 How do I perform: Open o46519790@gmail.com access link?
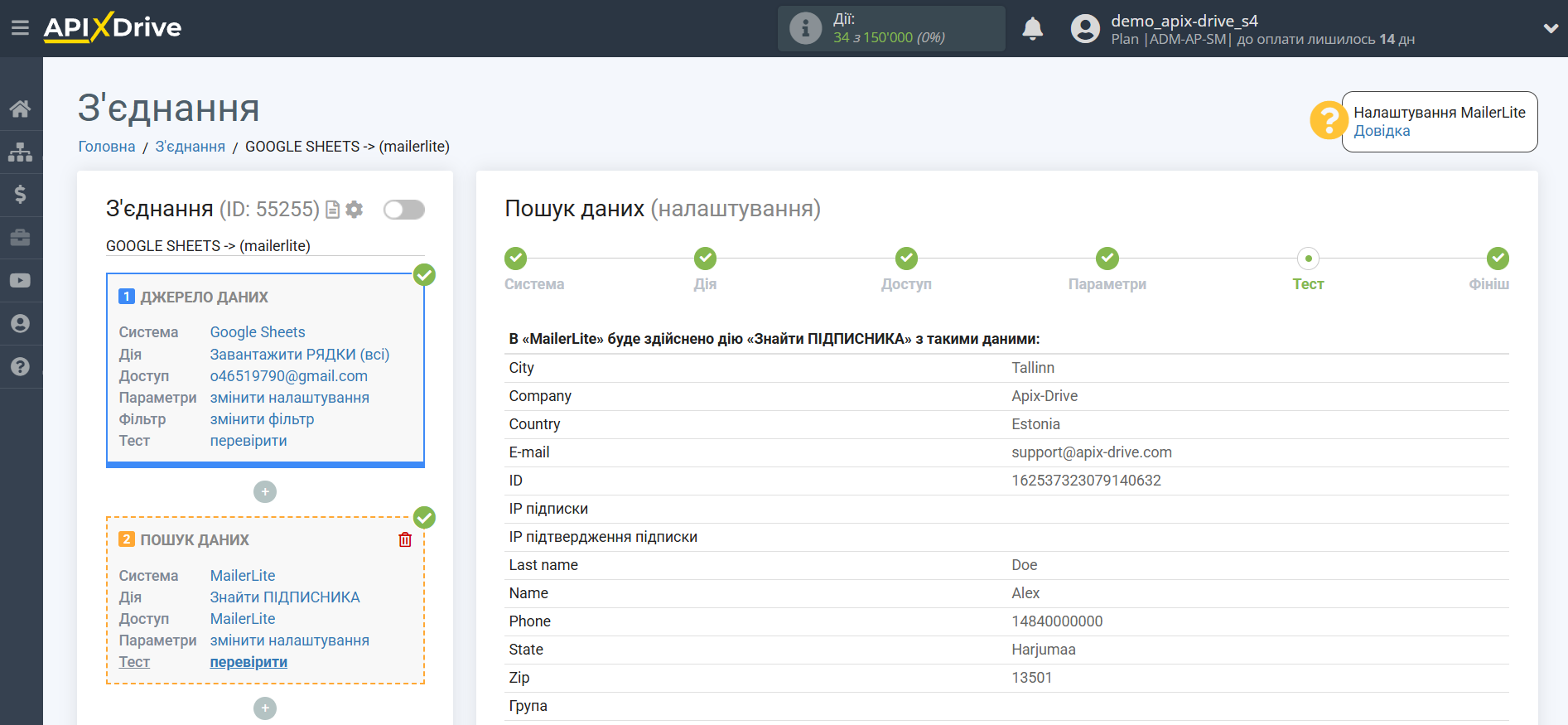coord(289,376)
